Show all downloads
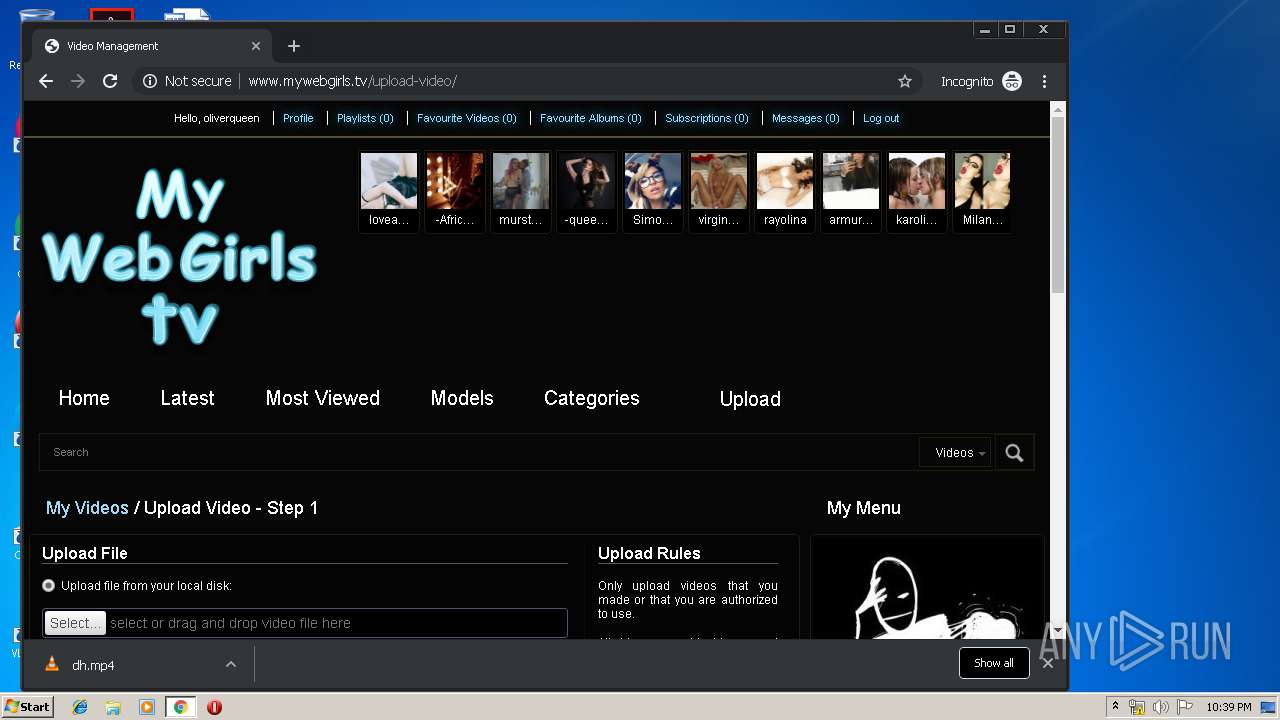Screen dimensions: 1280x720 pos(994,663)
